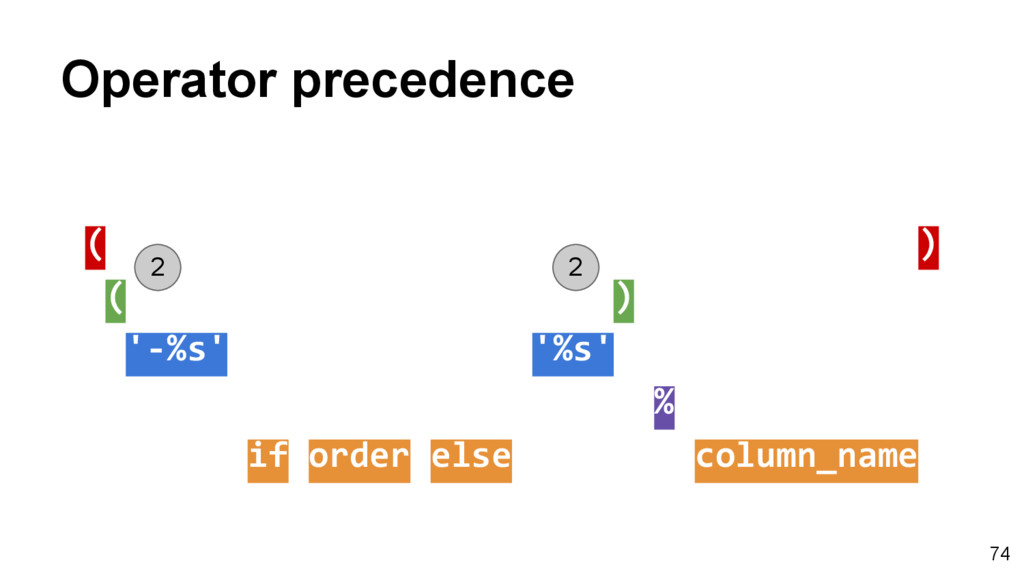Click the red closing parenthesis block
1024x576 pixels.
(928, 248)
